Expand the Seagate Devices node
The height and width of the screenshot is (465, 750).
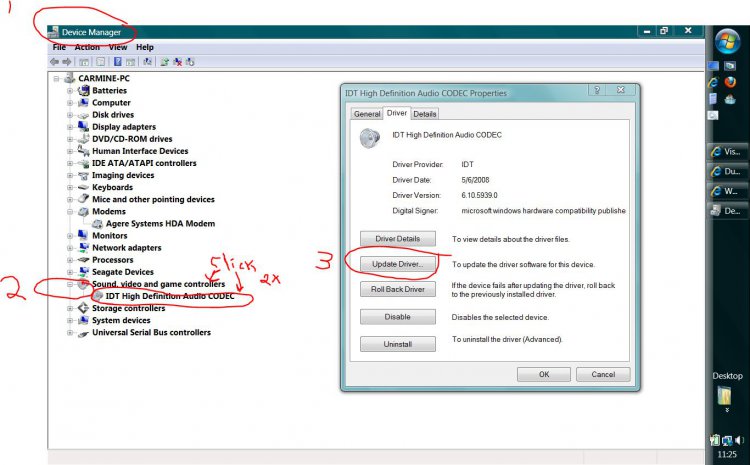70,272
